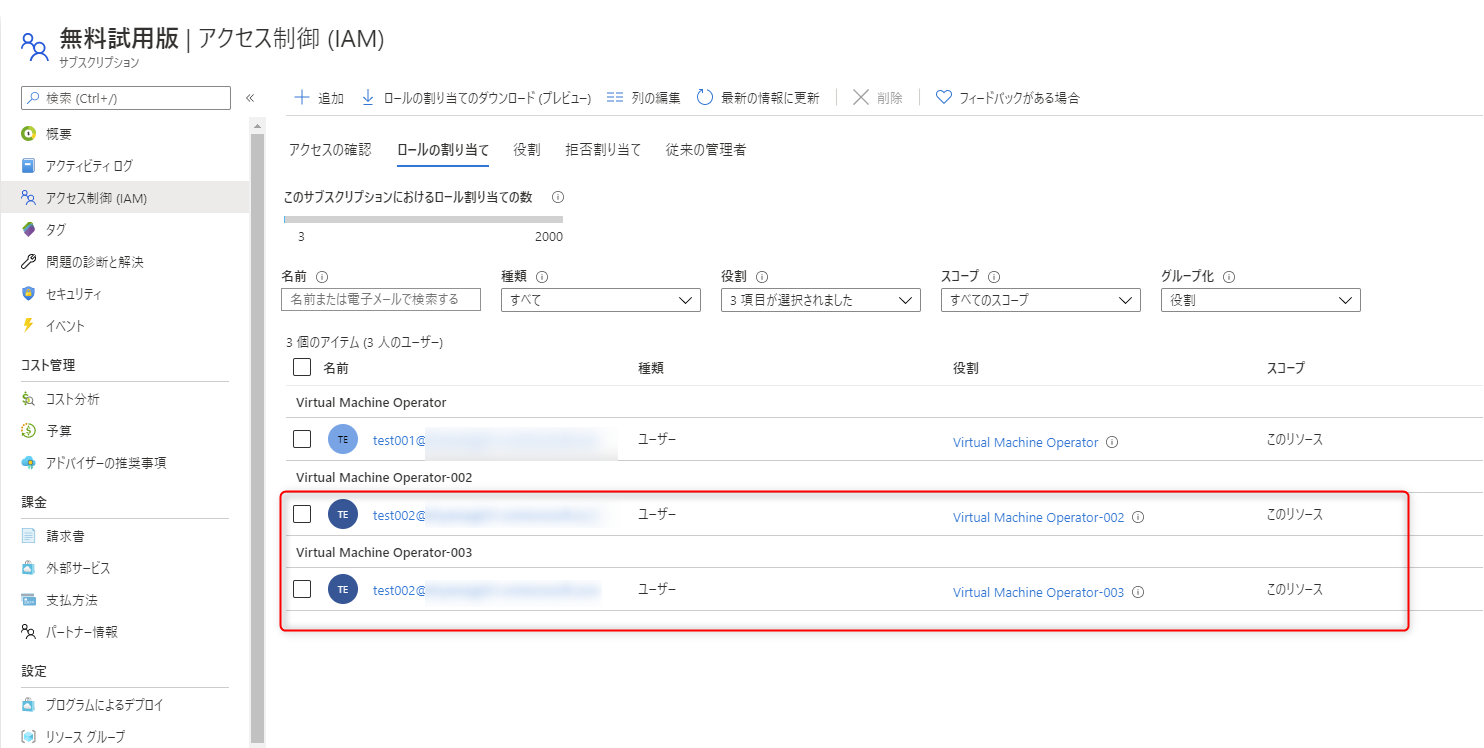Screen dimensions: 1484x748
Task: Click the セキュリティ shield icon
Action: (29, 294)
